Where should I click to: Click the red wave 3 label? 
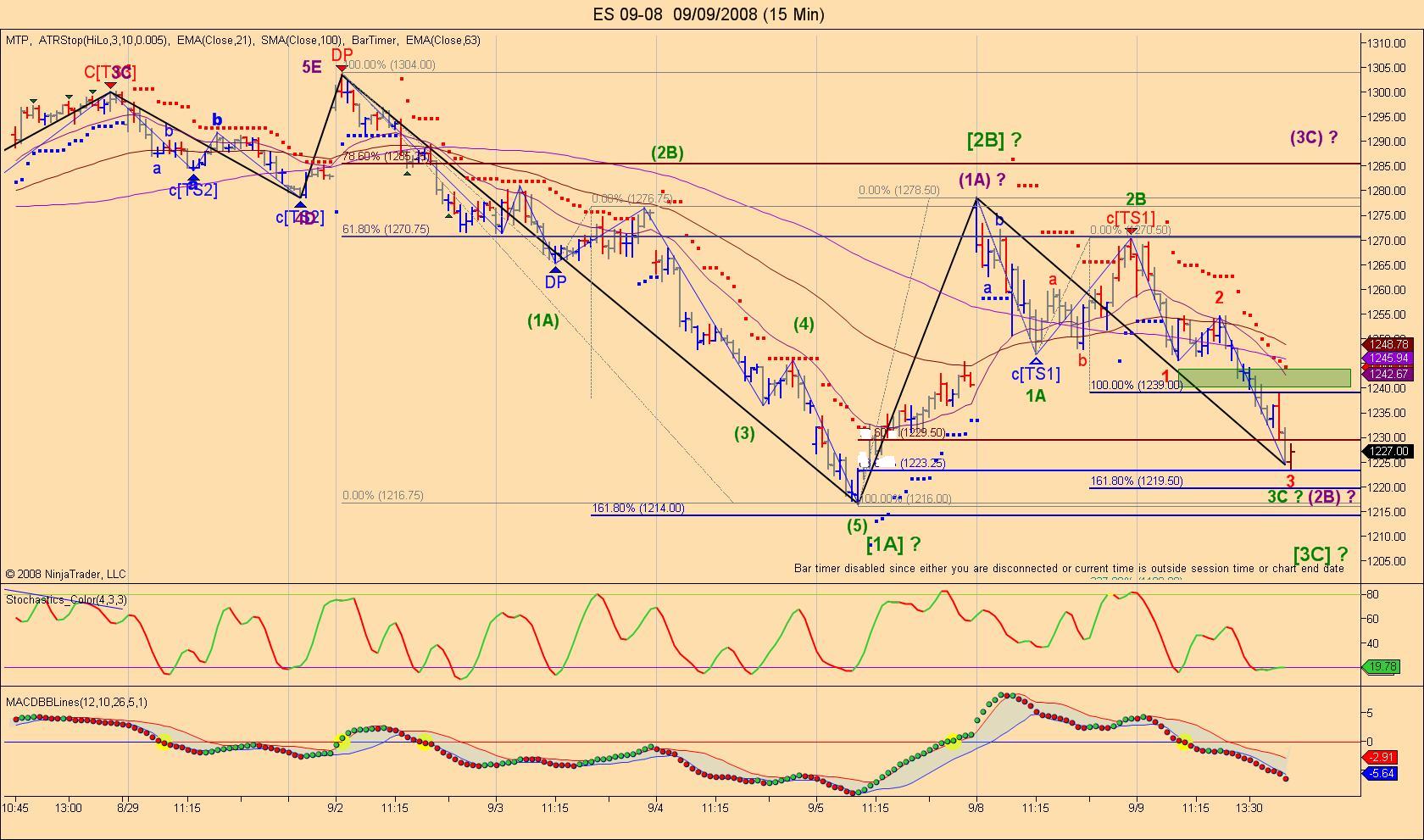1290,481
